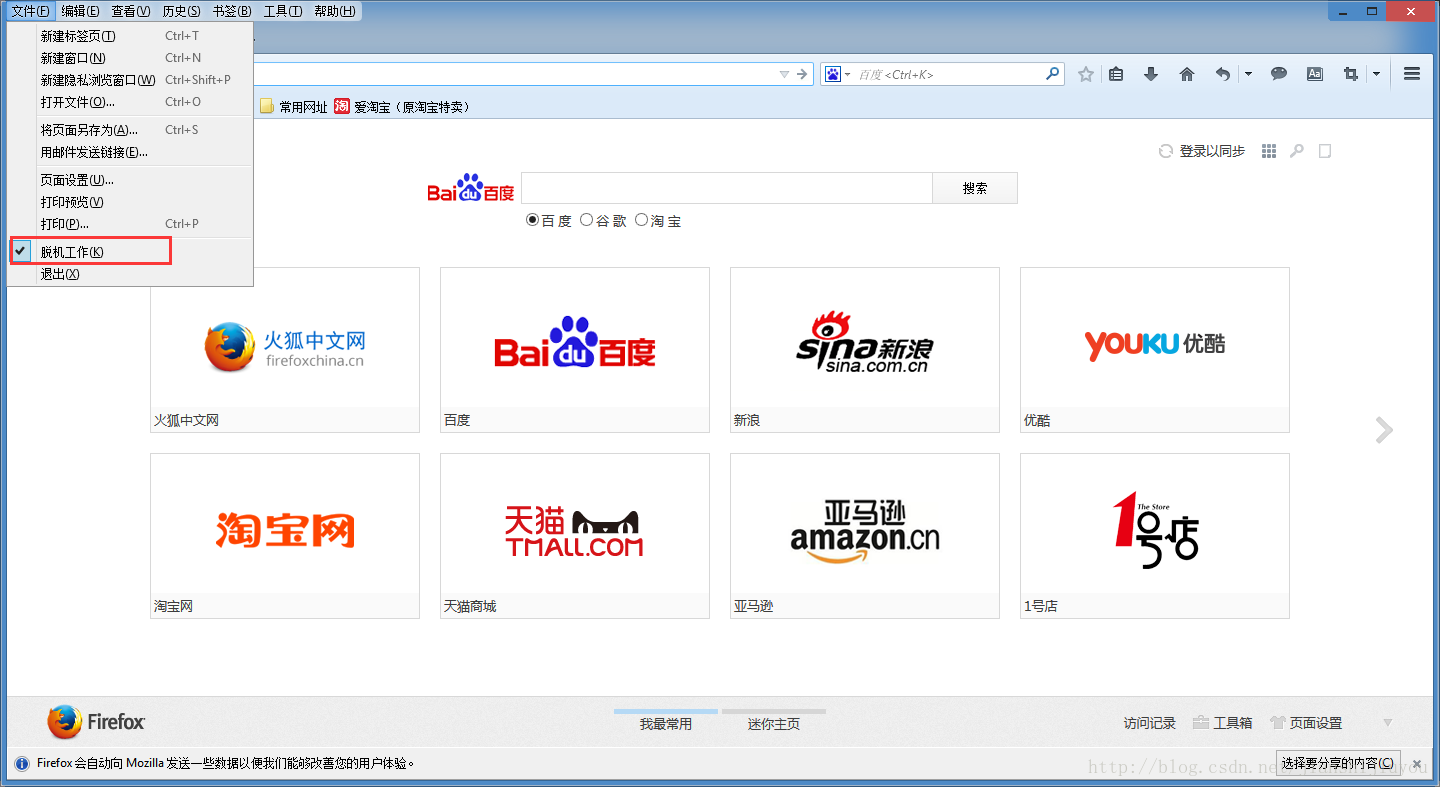The image size is (1440, 787).
Task: Open 文件 menu in menu bar
Action: pyautogui.click(x=30, y=11)
